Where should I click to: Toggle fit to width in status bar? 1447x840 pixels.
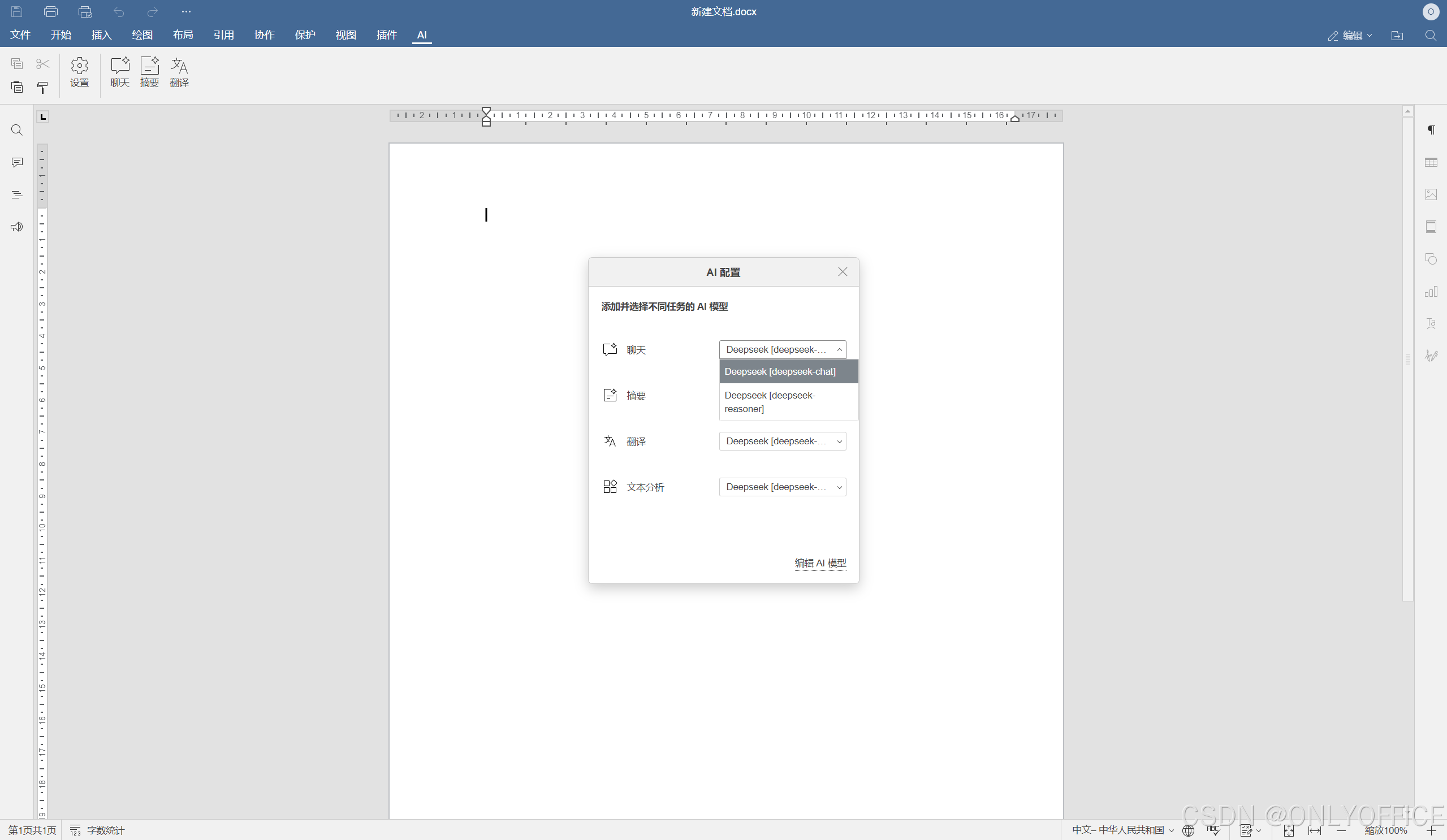click(1314, 830)
